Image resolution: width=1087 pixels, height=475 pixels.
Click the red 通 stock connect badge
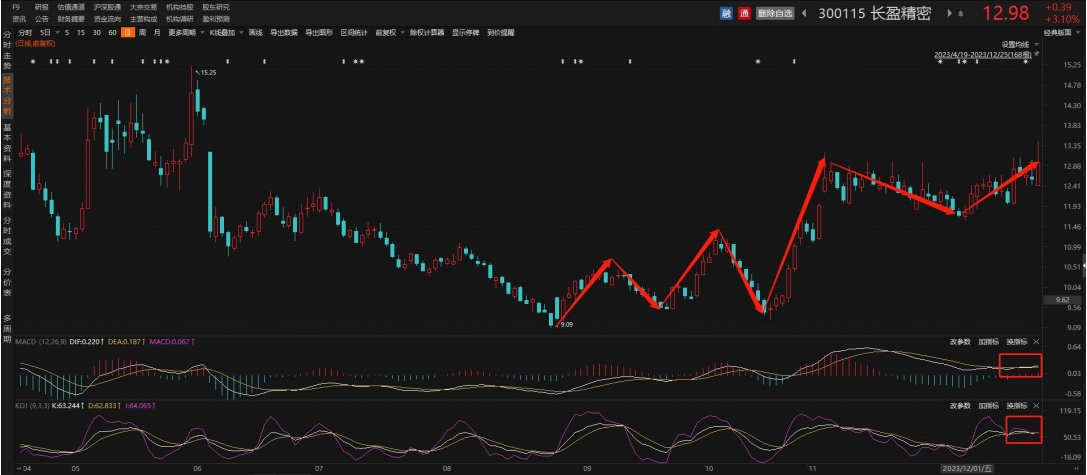pos(742,13)
